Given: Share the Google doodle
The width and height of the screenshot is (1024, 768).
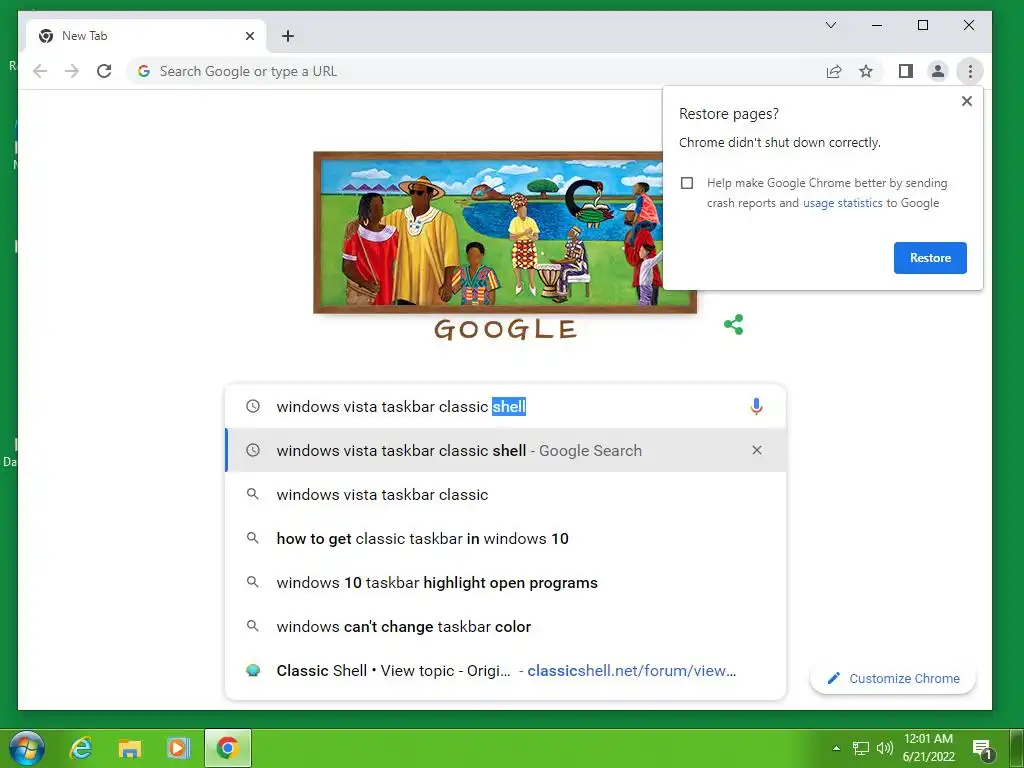Looking at the screenshot, I should click(x=733, y=325).
